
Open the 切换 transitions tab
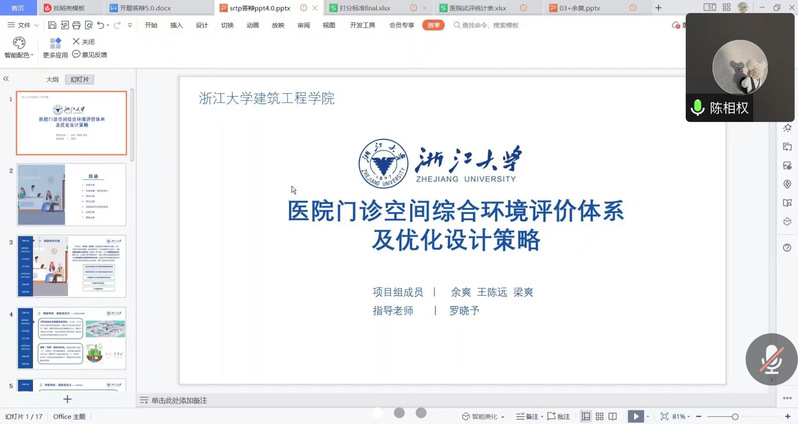(227, 25)
